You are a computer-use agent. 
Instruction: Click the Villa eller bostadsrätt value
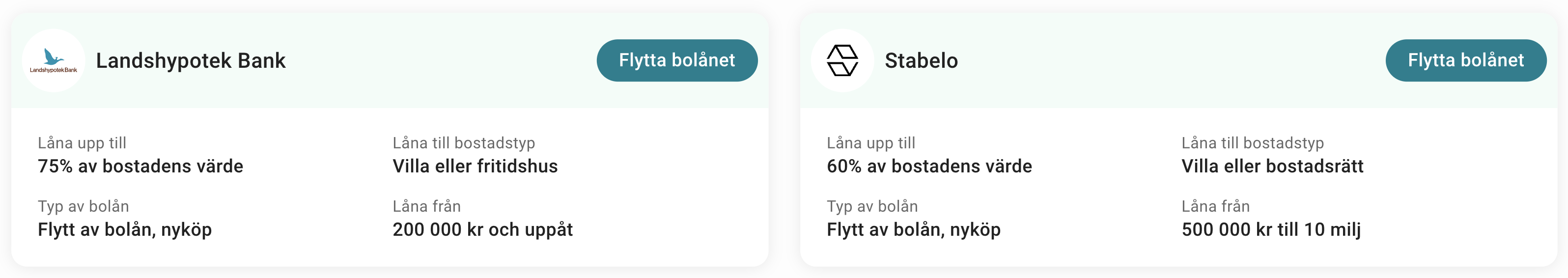pyautogui.click(x=1272, y=166)
